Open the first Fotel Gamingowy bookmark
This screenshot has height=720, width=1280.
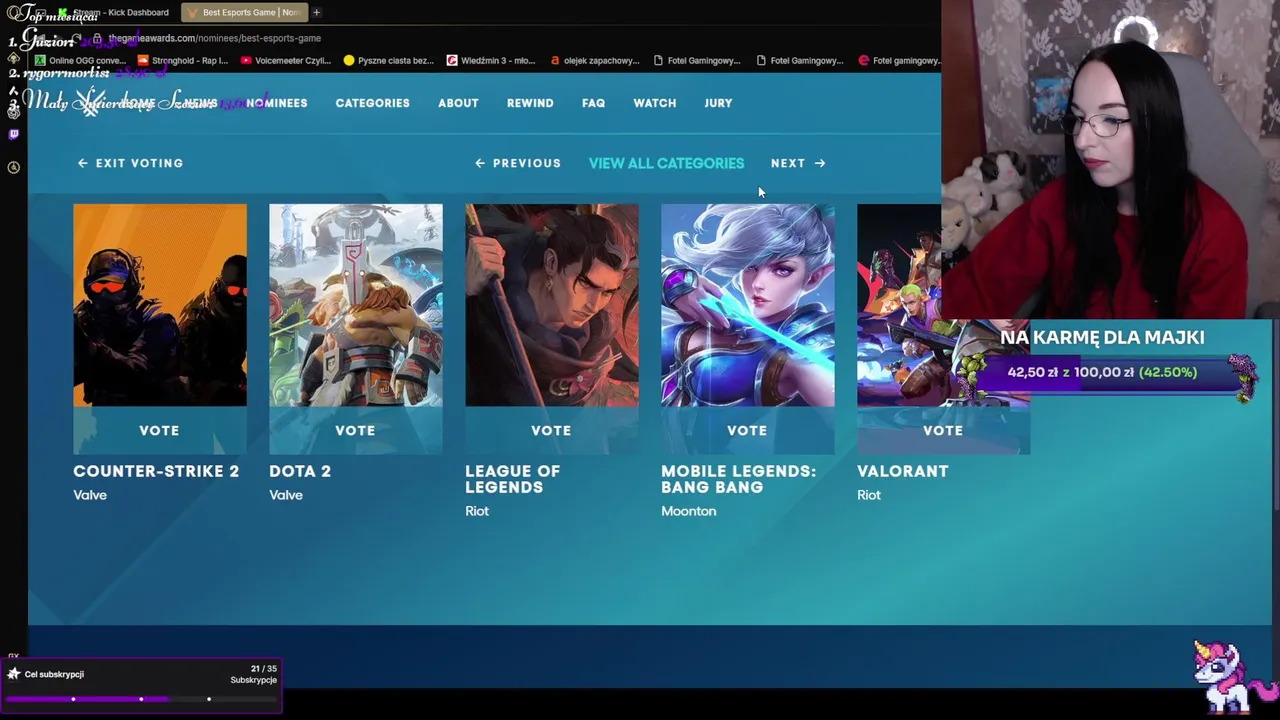pyautogui.click(x=697, y=60)
